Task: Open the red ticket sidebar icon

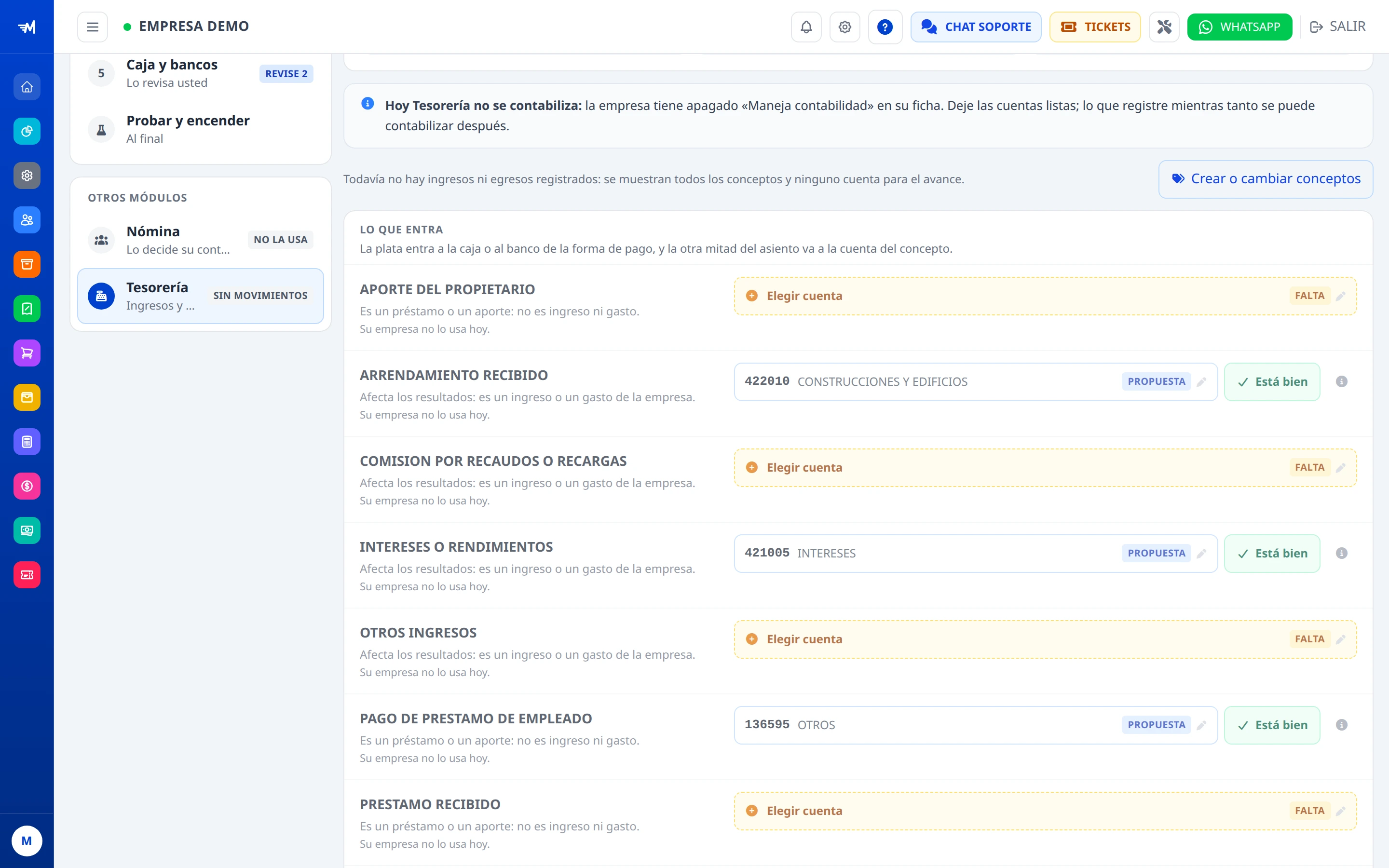Action: point(27,575)
